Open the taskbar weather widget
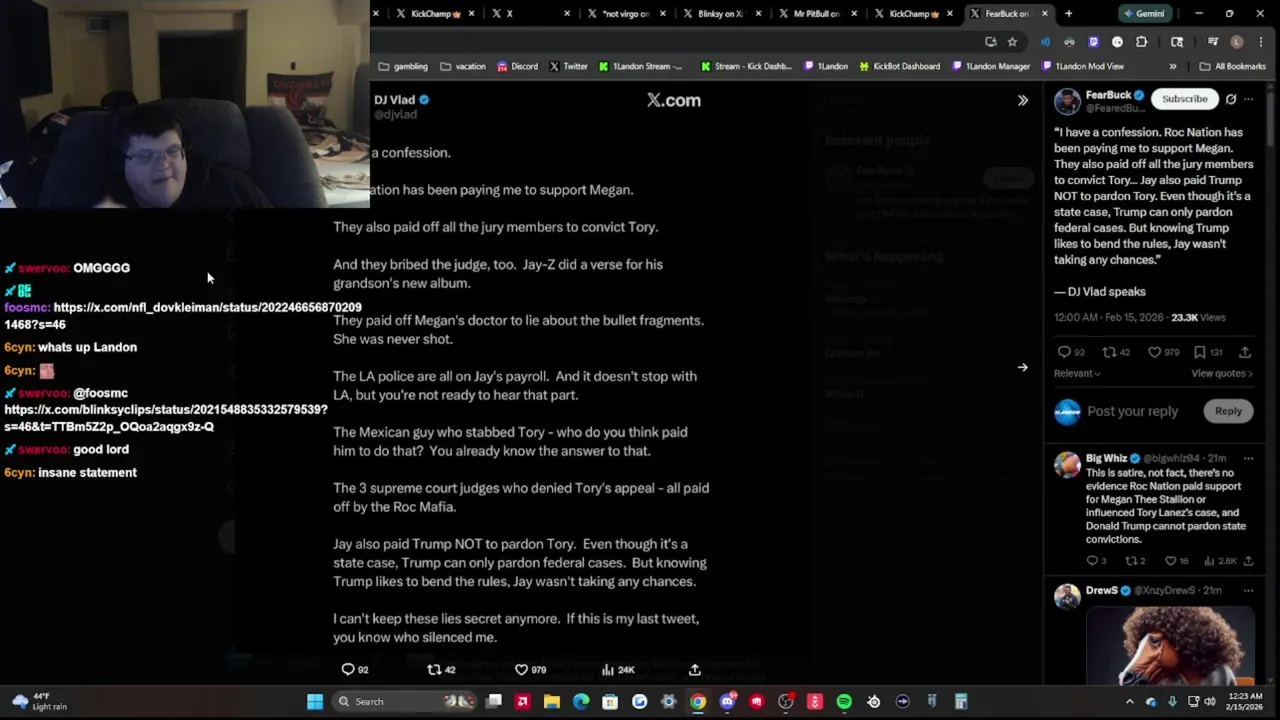Image resolution: width=1280 pixels, height=720 pixels. [x=40, y=701]
